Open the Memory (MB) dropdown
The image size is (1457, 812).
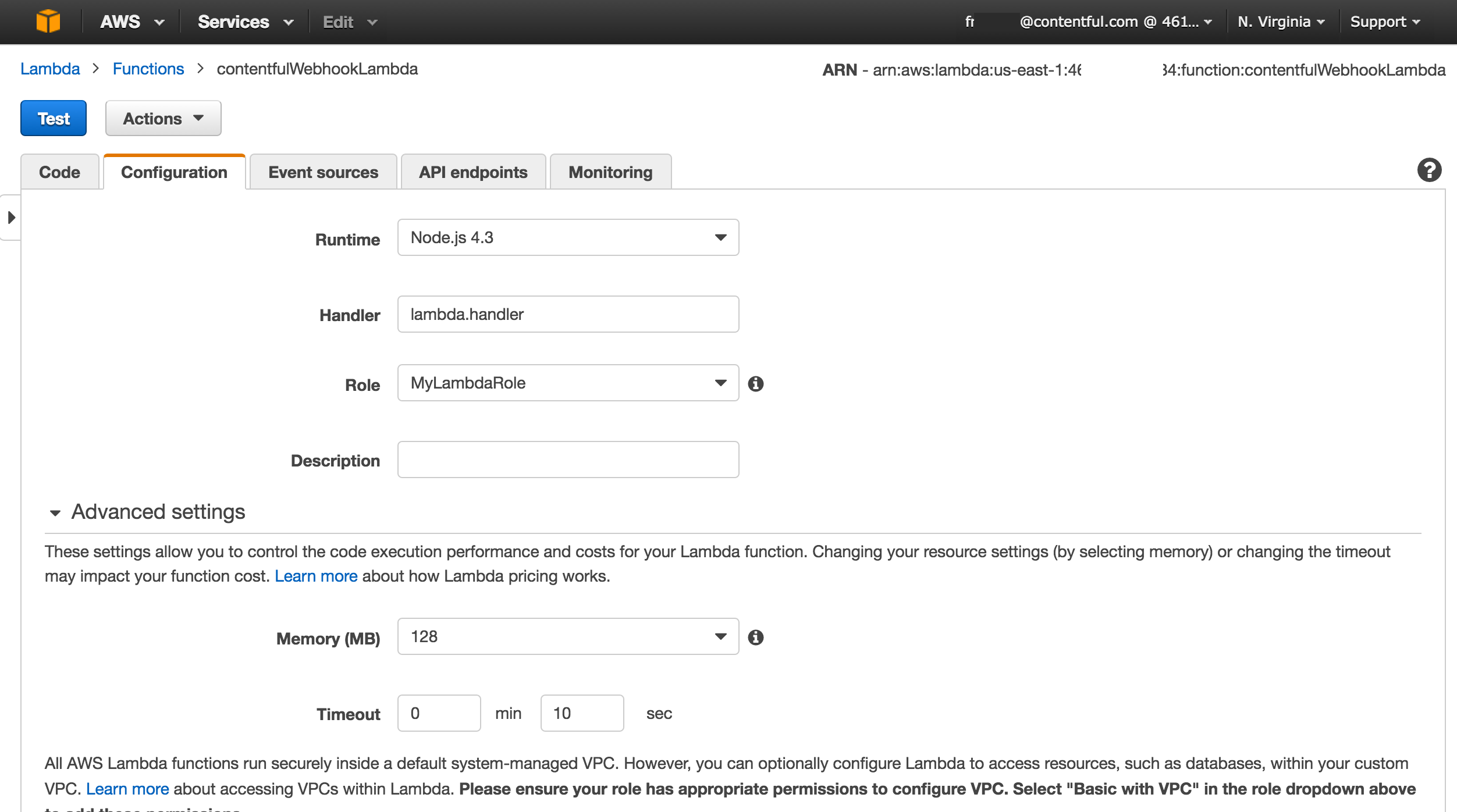(568, 636)
